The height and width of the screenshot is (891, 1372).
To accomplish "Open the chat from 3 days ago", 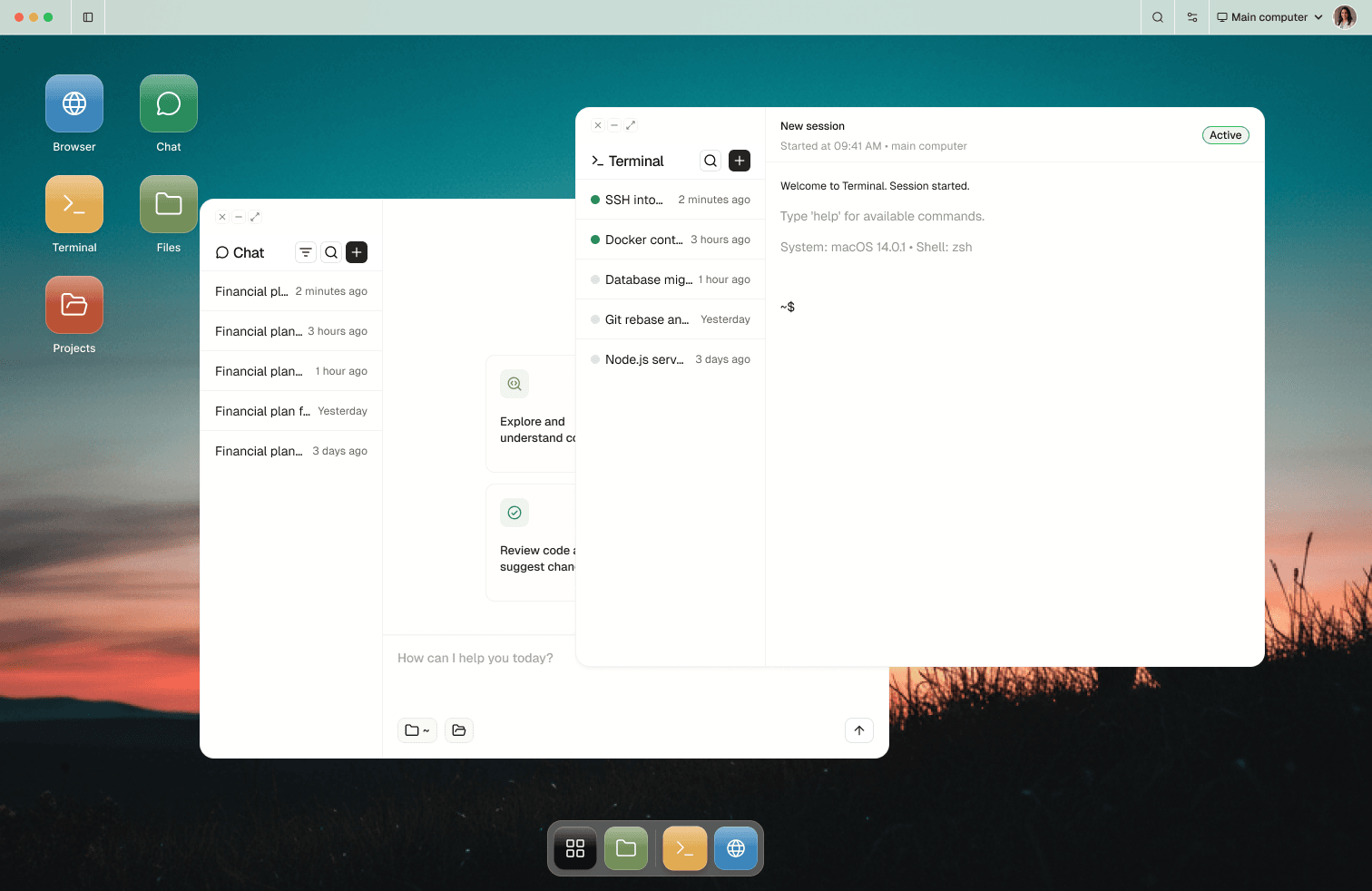I will pos(291,451).
